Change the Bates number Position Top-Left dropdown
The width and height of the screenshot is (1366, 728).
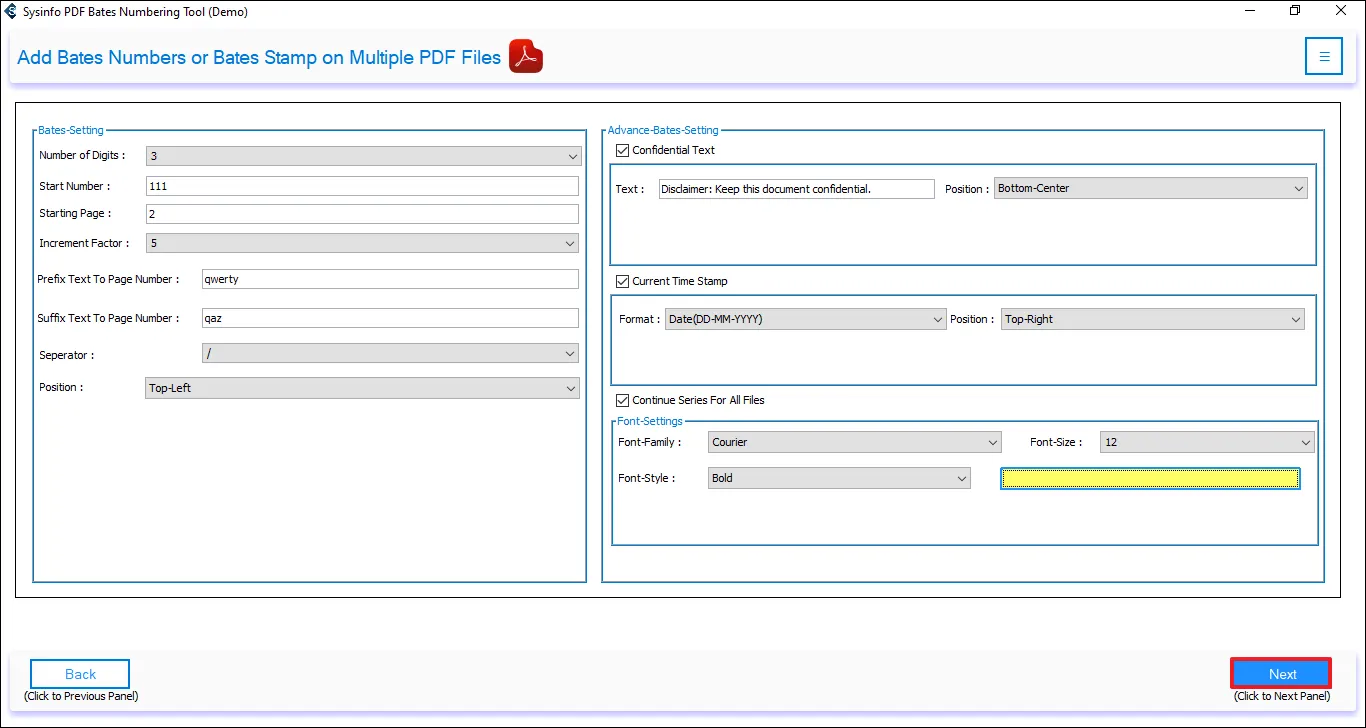363,388
